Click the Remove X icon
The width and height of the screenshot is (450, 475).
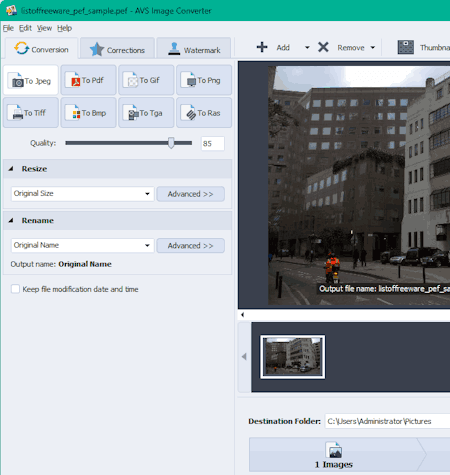click(323, 47)
